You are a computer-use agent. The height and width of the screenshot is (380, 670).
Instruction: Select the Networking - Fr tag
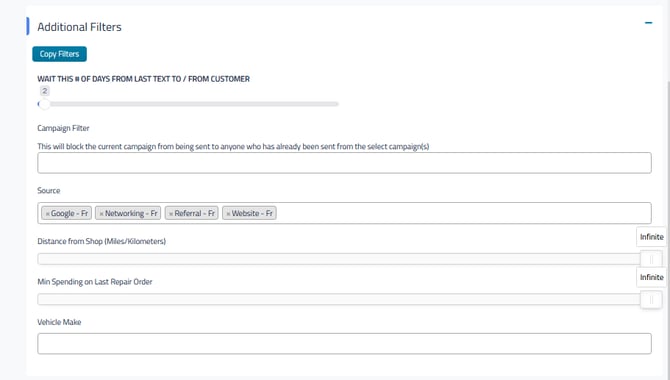coord(131,213)
